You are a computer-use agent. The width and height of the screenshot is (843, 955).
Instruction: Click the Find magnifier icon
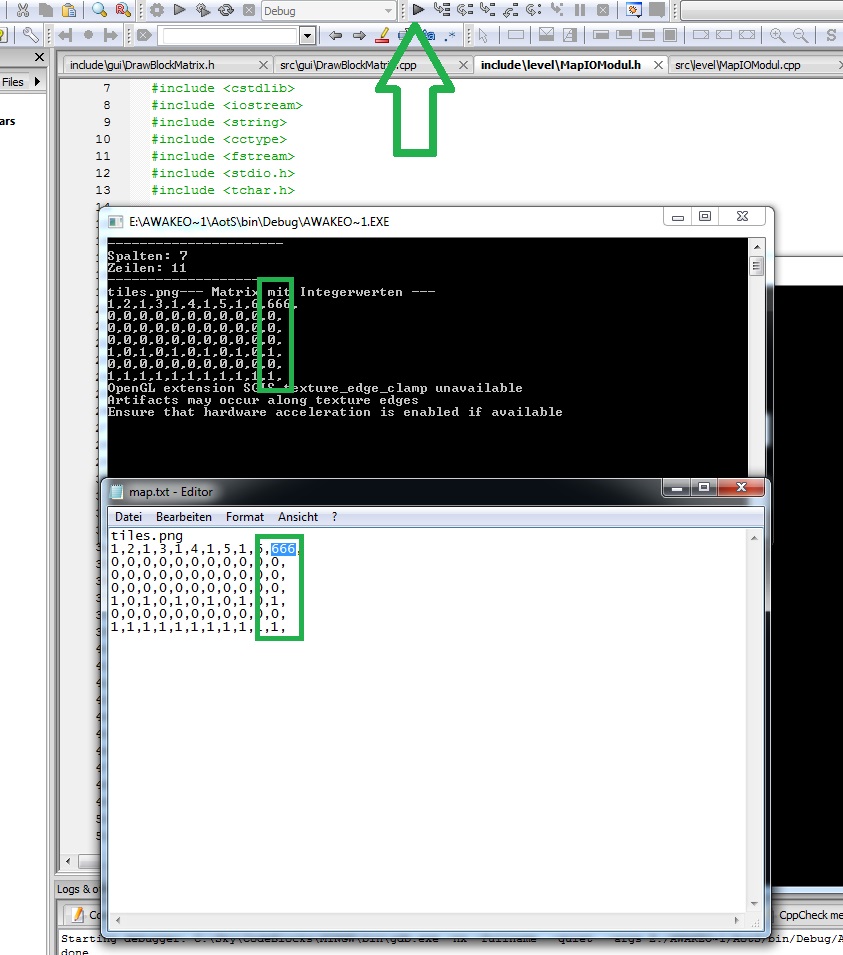[99, 10]
